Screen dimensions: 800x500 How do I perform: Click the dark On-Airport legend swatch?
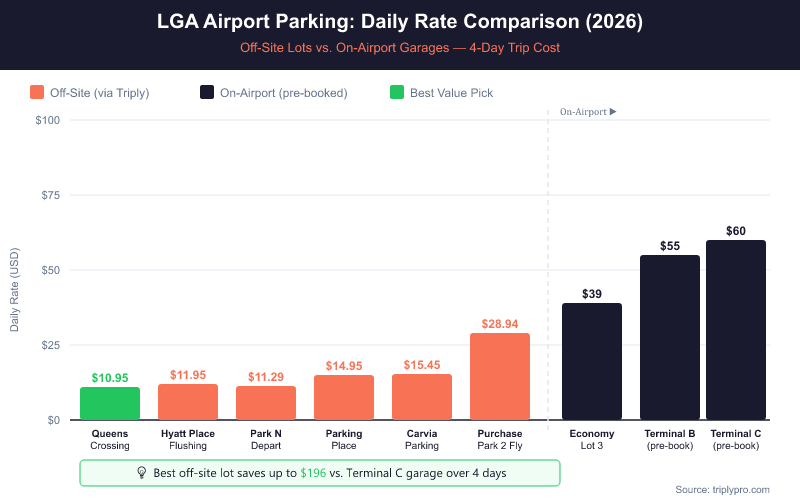[x=207, y=93]
